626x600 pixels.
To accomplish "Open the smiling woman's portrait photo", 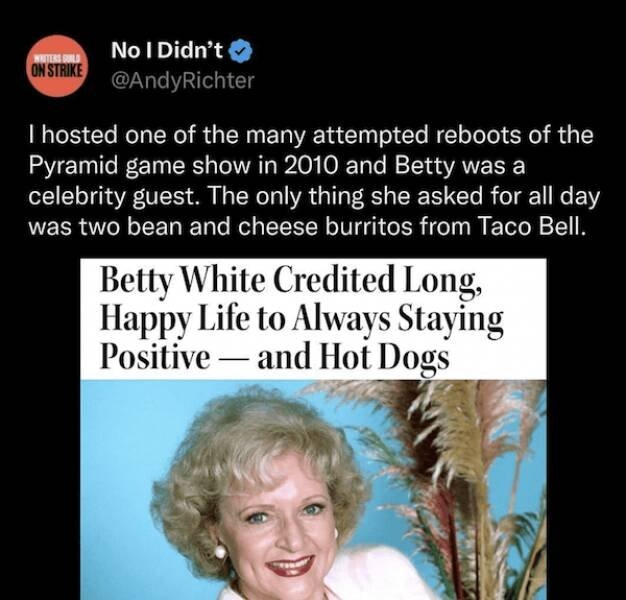I will (313, 490).
